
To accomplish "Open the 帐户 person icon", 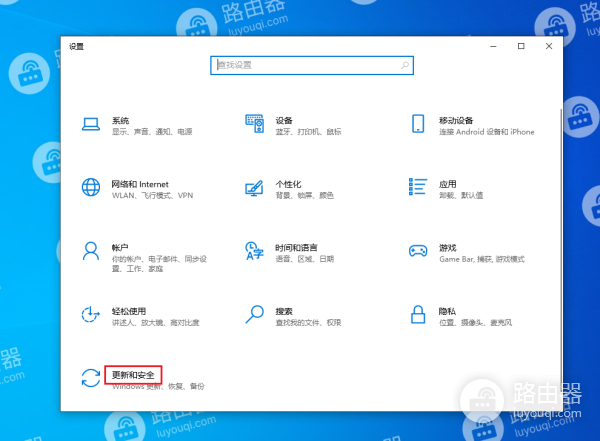I will tap(91, 251).
